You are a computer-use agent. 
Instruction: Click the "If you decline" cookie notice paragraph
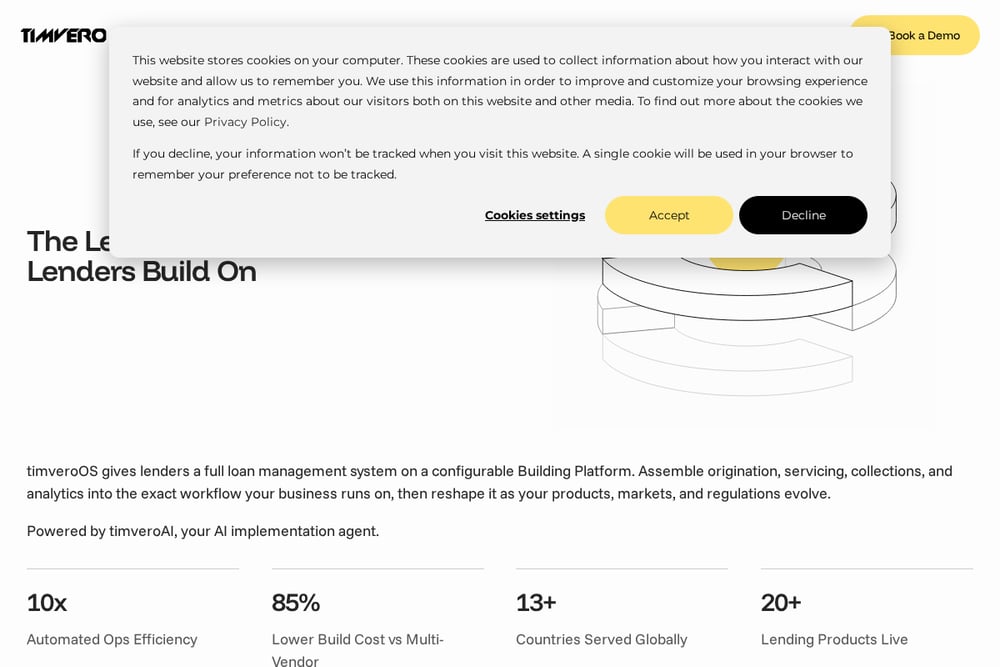492,164
